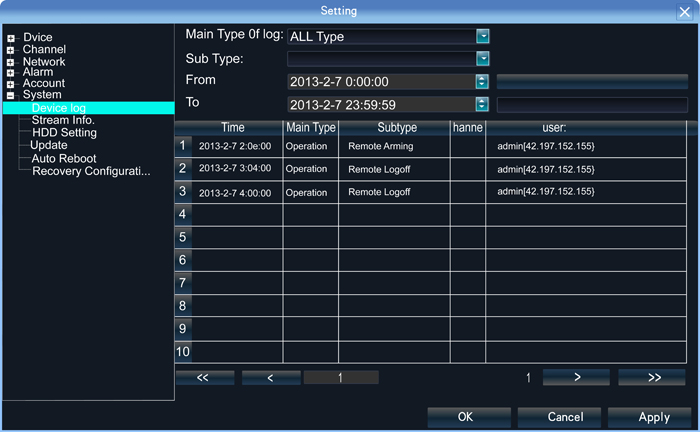Select empty row number 4
This screenshot has width=700, height=432.
[x=183, y=214]
